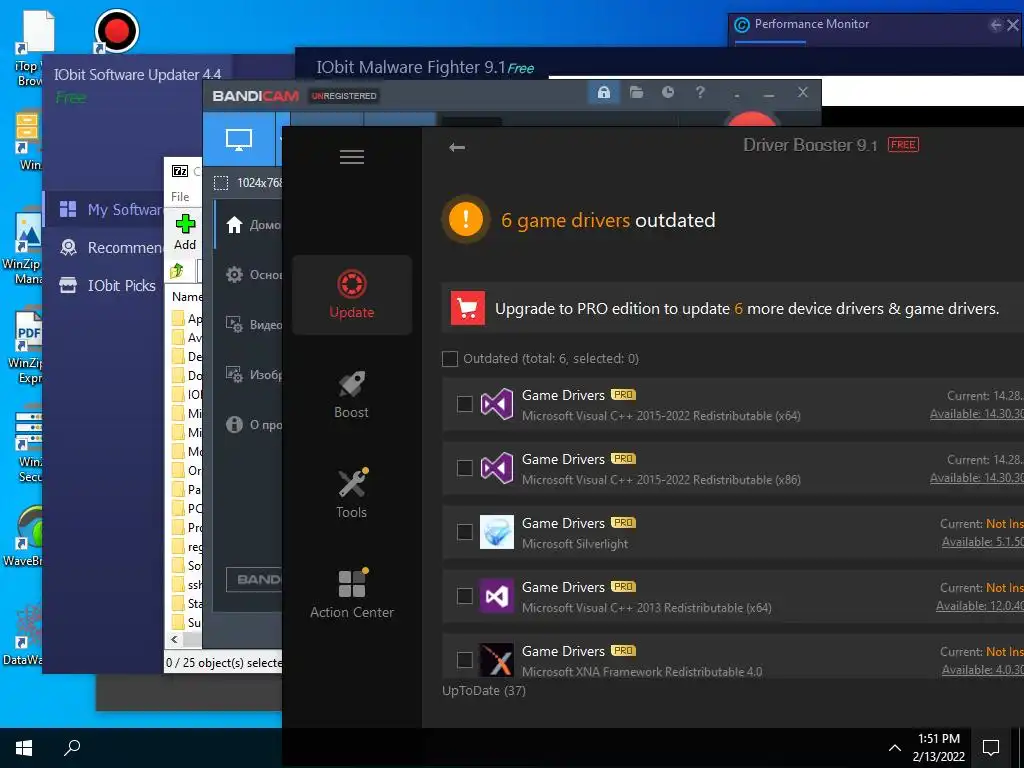The height and width of the screenshot is (768, 1024).
Task: Click Bandicam UNREGISTERED badge
Action: pyautogui.click(x=344, y=96)
